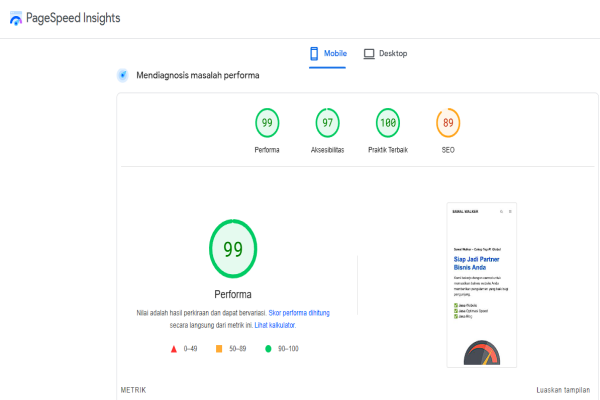Click the diagnose performance compass icon

point(123,75)
